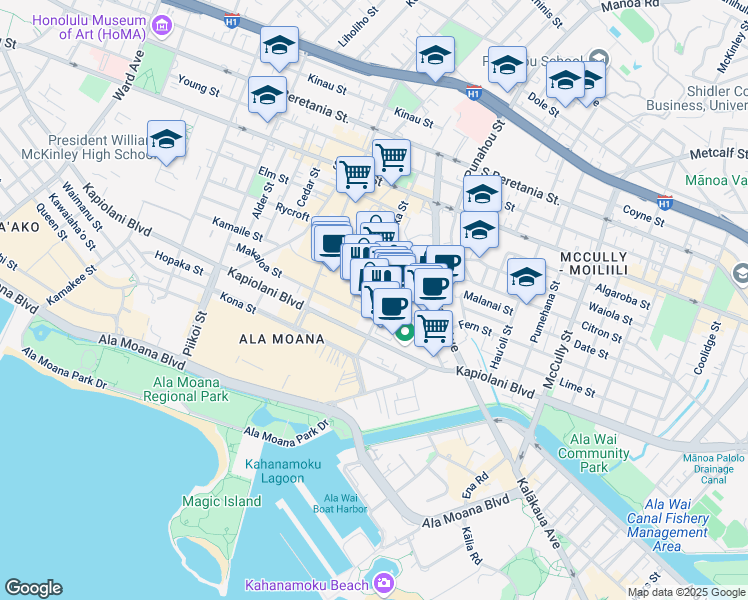Viewport: 748px width, 600px height.
Task: Open the school marker near Pumehana St
Action: click(x=526, y=277)
